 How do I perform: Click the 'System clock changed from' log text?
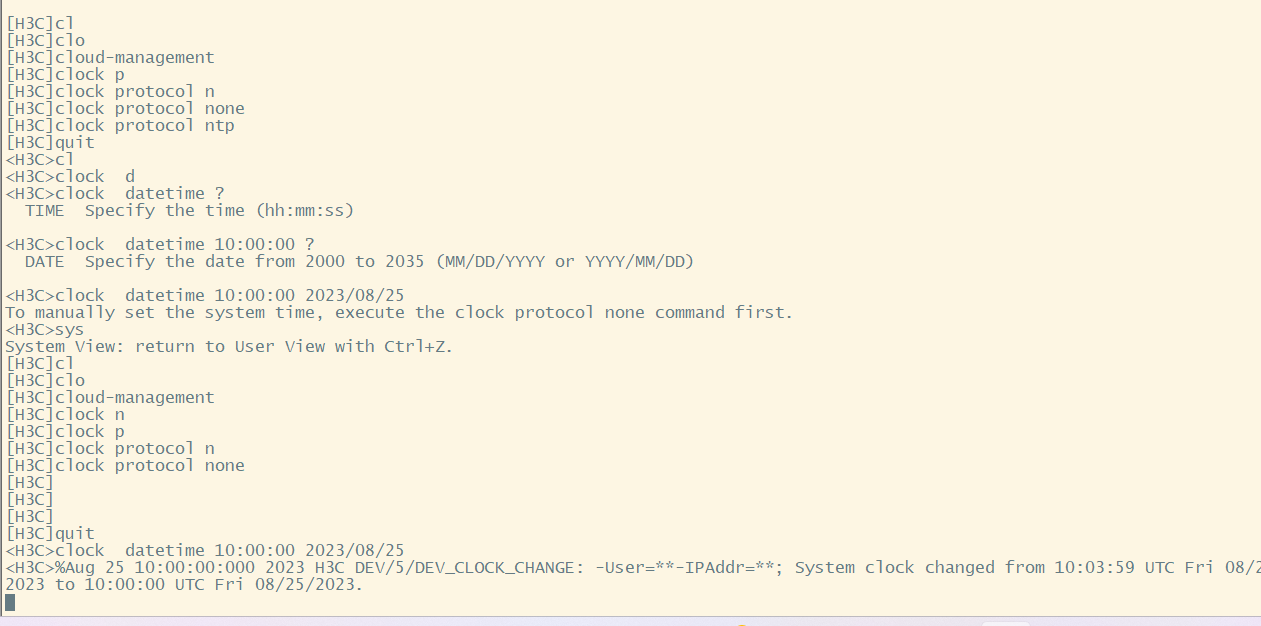(919, 568)
